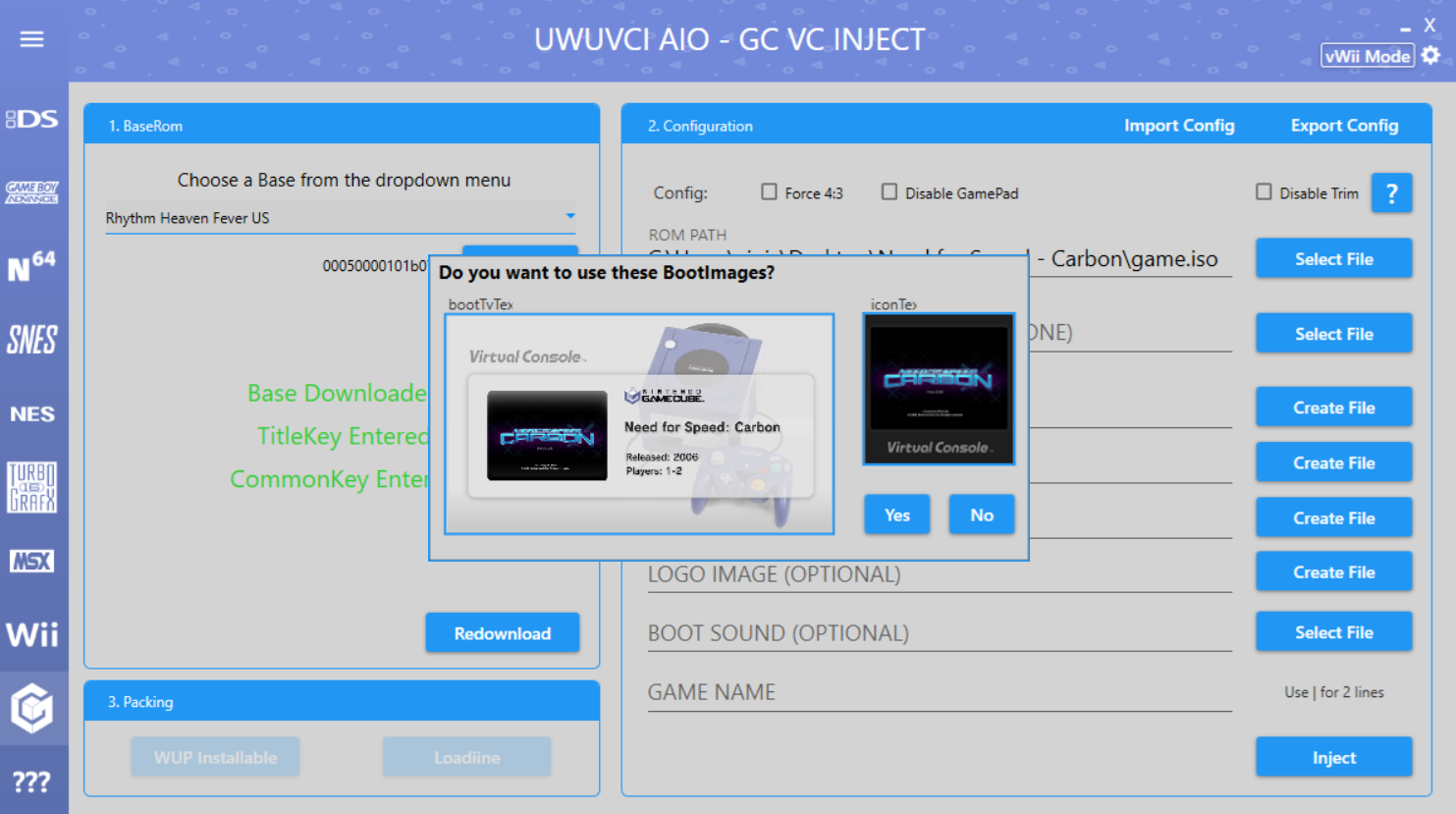This screenshot has width=1456, height=814.
Task: Decline the boot images with No
Action: pyautogui.click(x=982, y=516)
